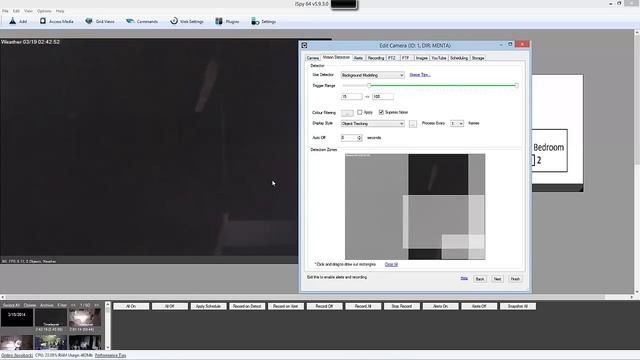Viewport: 640px width, 360px height.
Task: Click Alerts Off button
Action: 479,306
